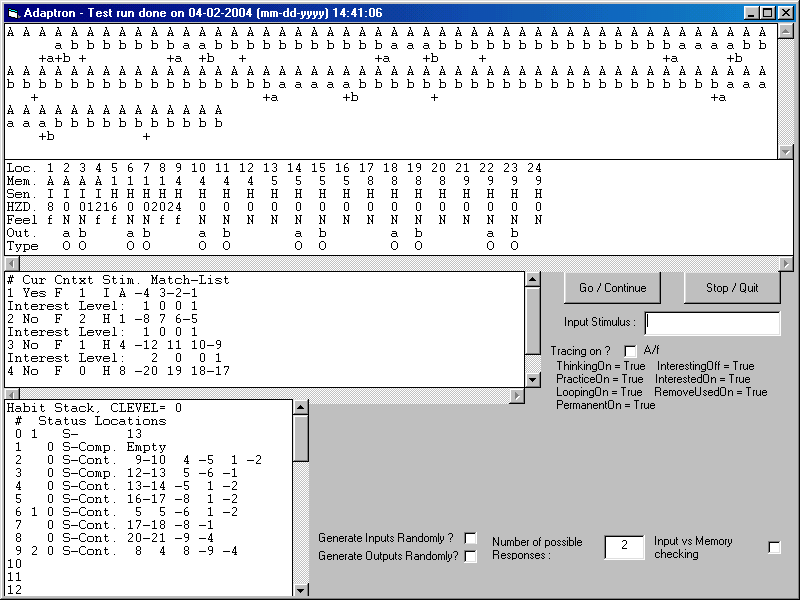
Task: Click the Stop / Quit button
Action: (x=732, y=288)
